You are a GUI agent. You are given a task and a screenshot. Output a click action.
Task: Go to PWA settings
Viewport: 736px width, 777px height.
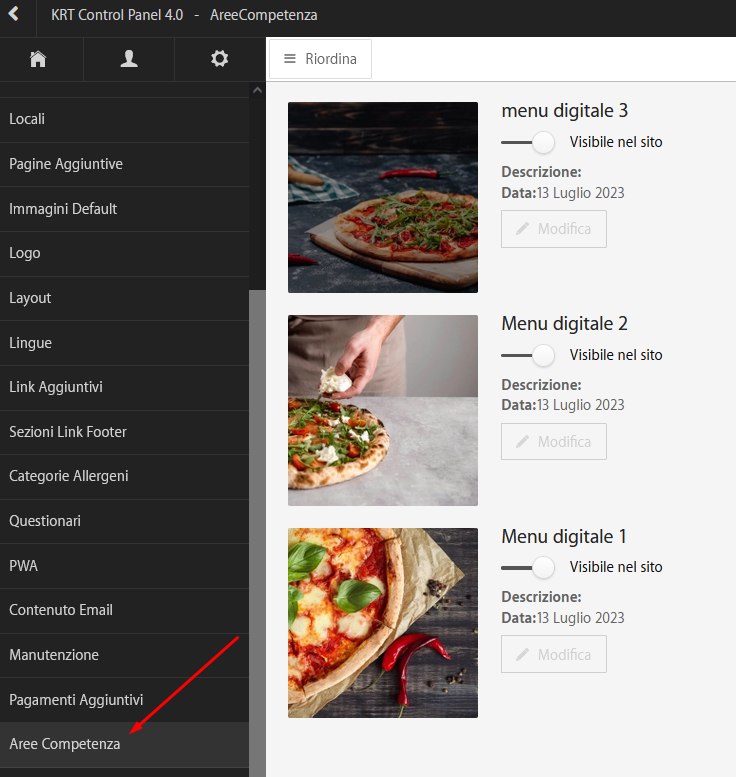tap(124, 566)
